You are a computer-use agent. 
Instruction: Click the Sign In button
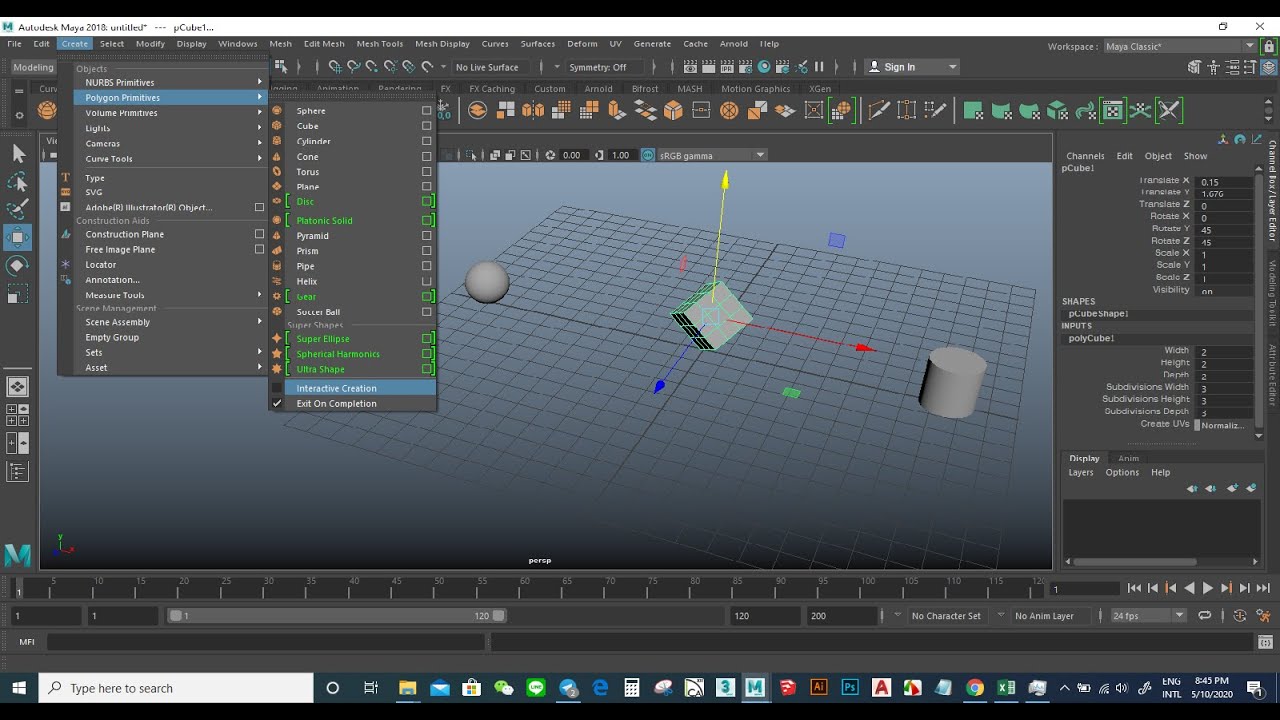pyautogui.click(x=911, y=67)
